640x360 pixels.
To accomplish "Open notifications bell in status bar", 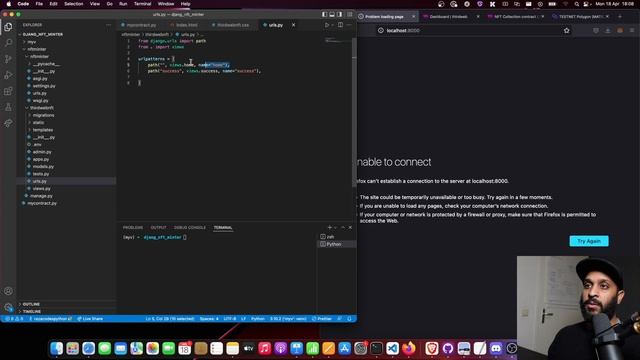I will [349, 319].
